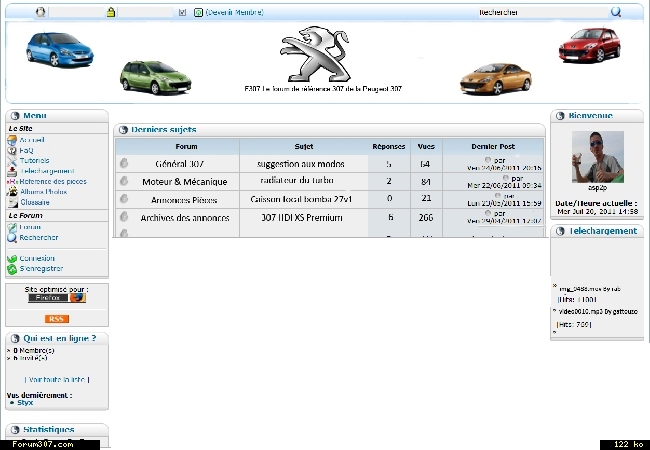Click the Rechercher magnifier icon in menu
The height and width of the screenshot is (450, 650).
(x=12, y=237)
